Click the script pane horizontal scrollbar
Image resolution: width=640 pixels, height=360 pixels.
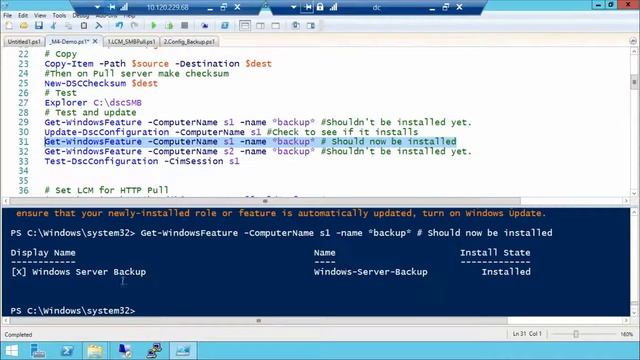pyautogui.click(x=265, y=201)
